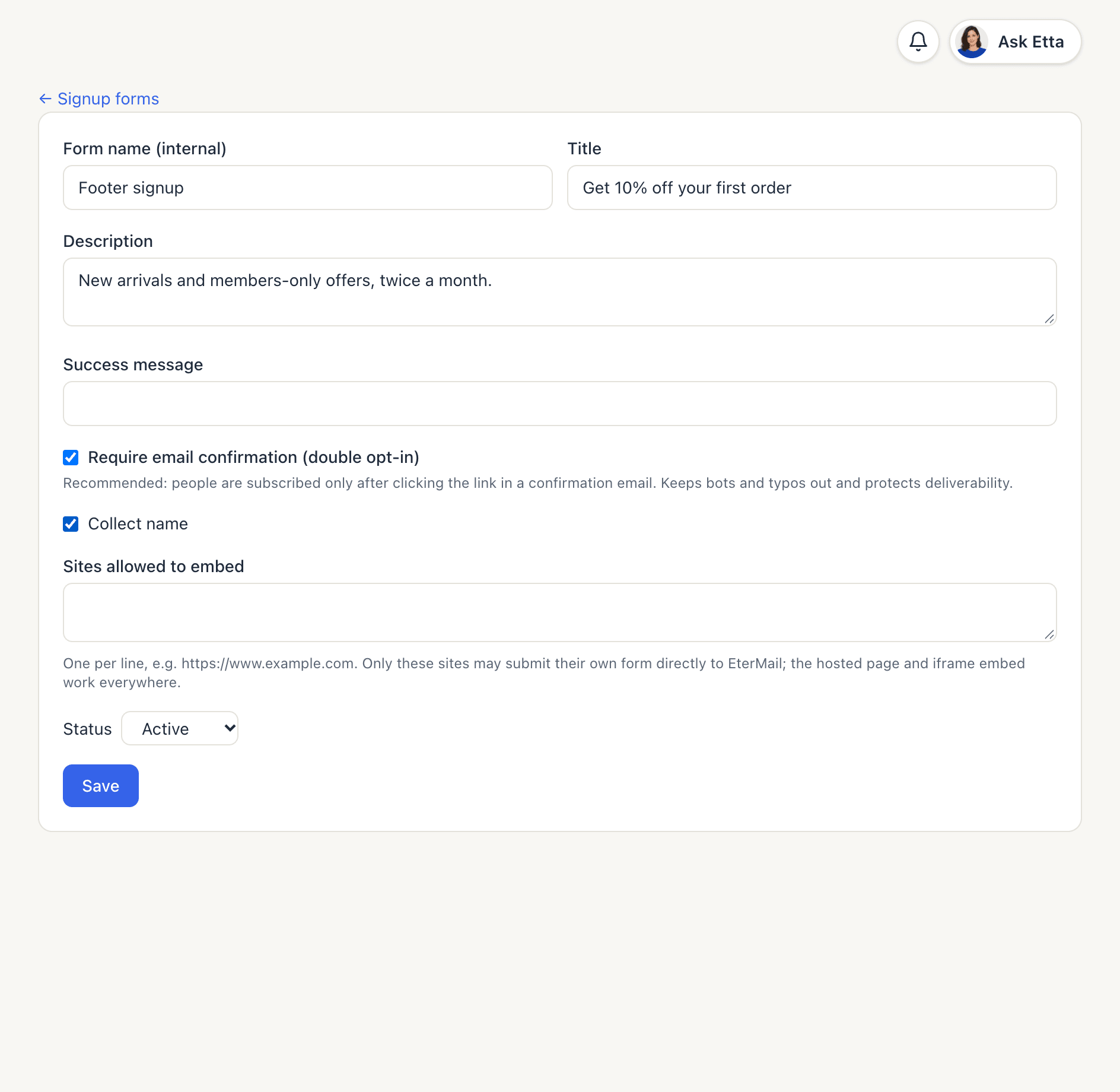This screenshot has height=1092, width=1120.
Task: Click the 'Success message' label
Action: pyautogui.click(x=133, y=364)
